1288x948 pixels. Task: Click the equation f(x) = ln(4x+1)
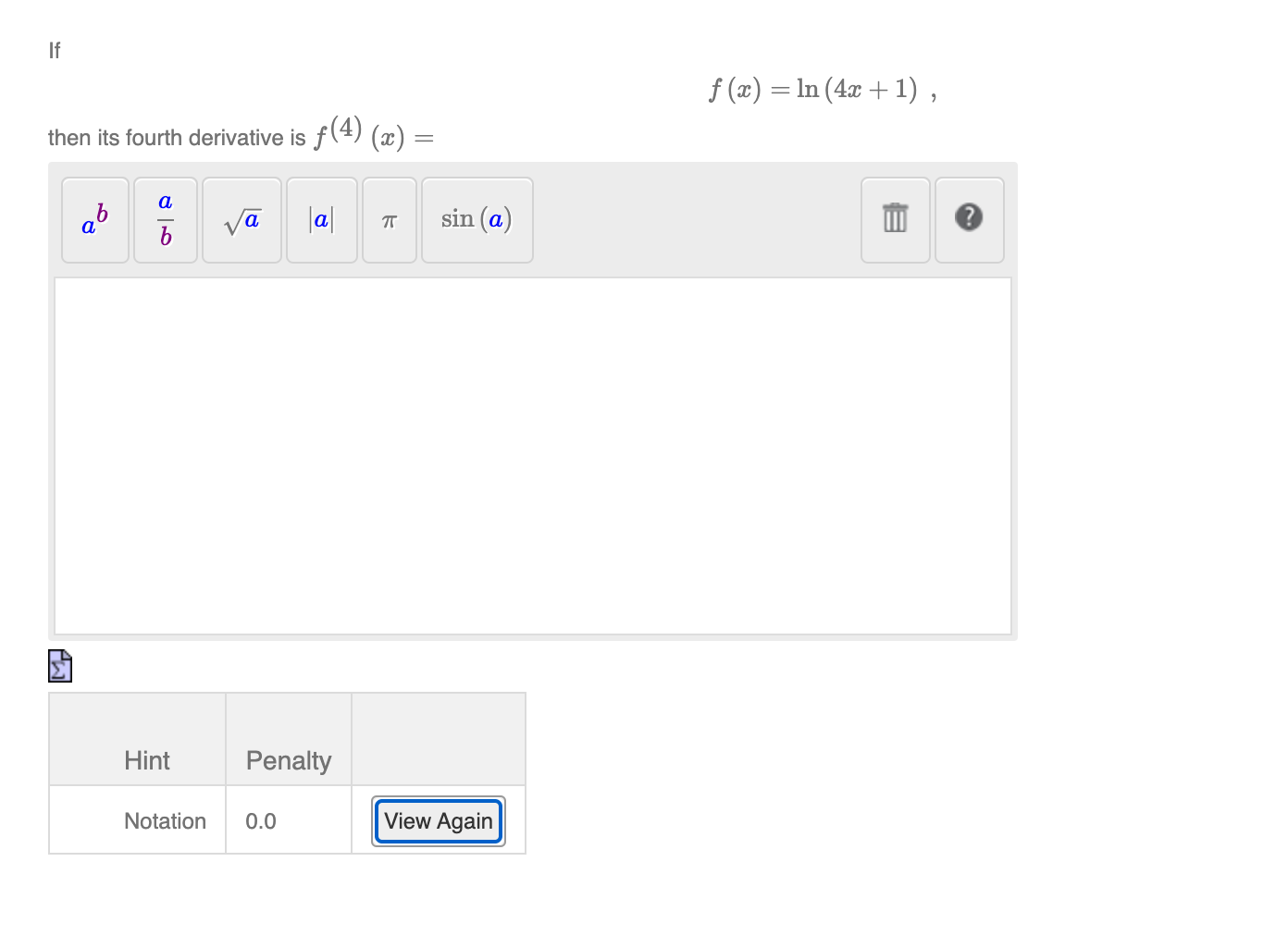click(818, 89)
